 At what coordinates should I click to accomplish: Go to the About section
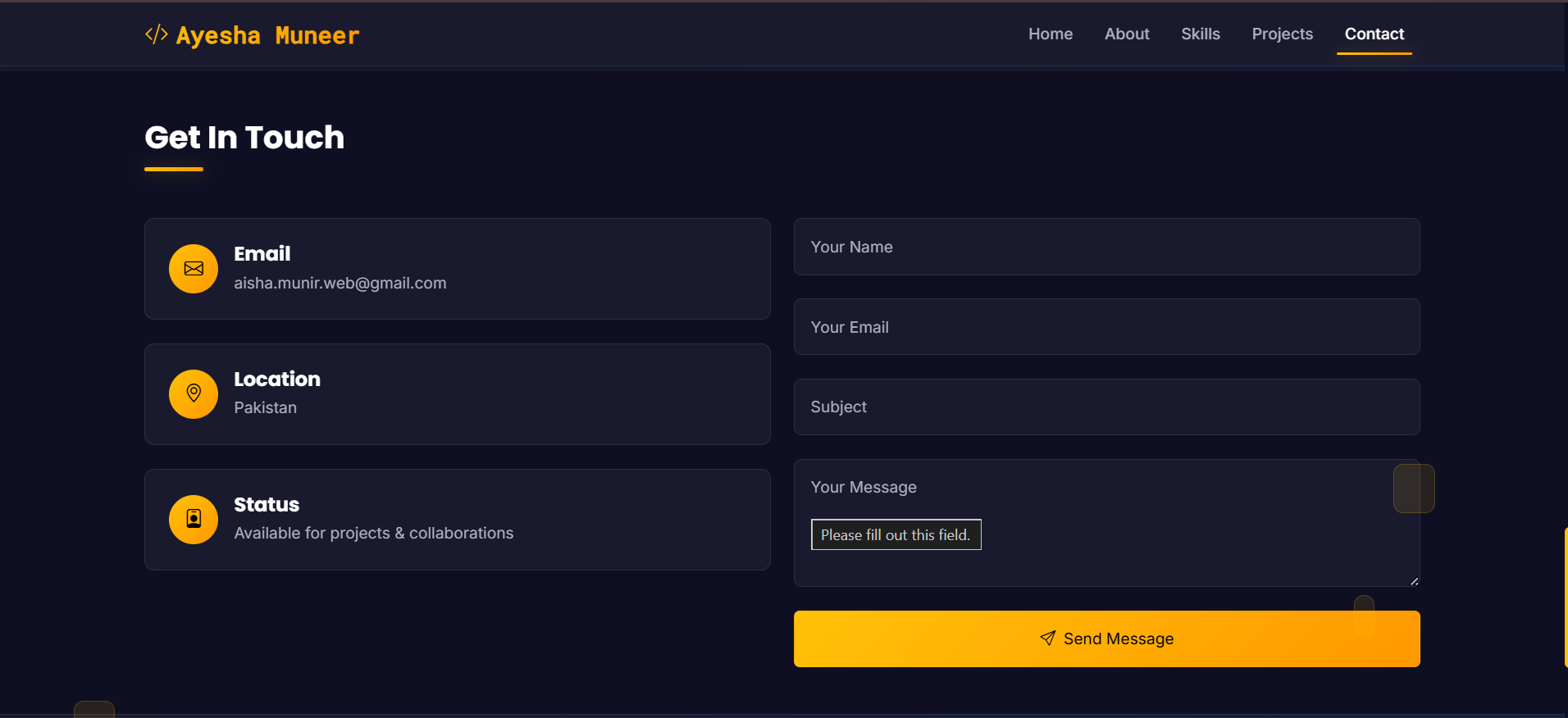click(x=1127, y=34)
